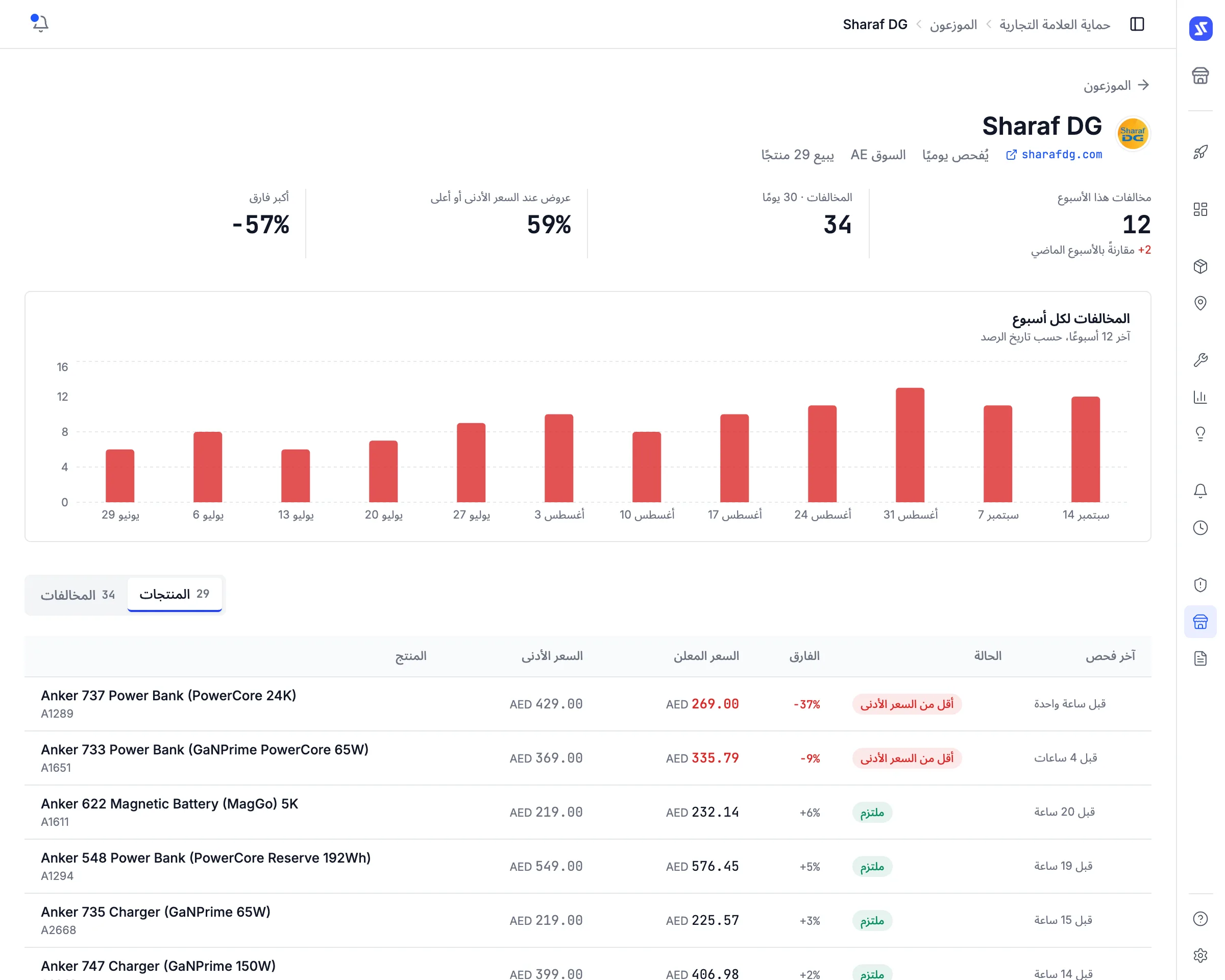Sort by آخر فحص column header

pyautogui.click(x=1110, y=656)
